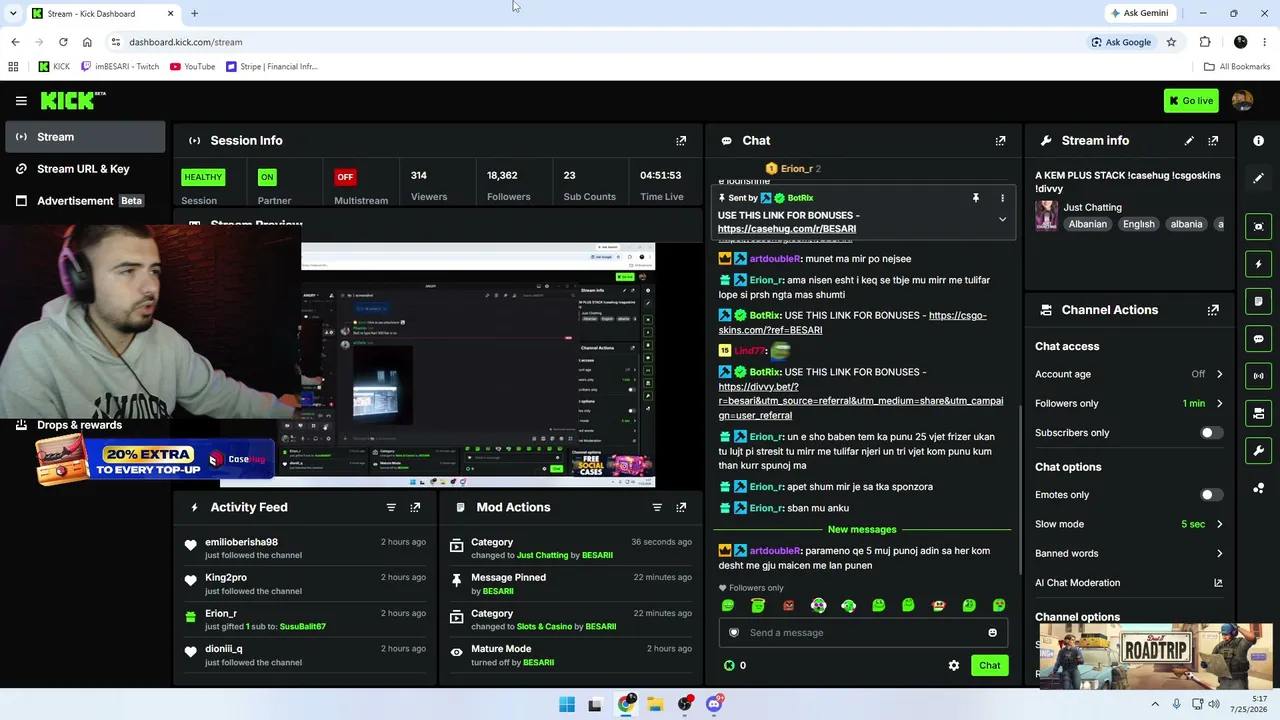This screenshot has height=720, width=1280.
Task: Click the Go live button
Action: click(1191, 100)
